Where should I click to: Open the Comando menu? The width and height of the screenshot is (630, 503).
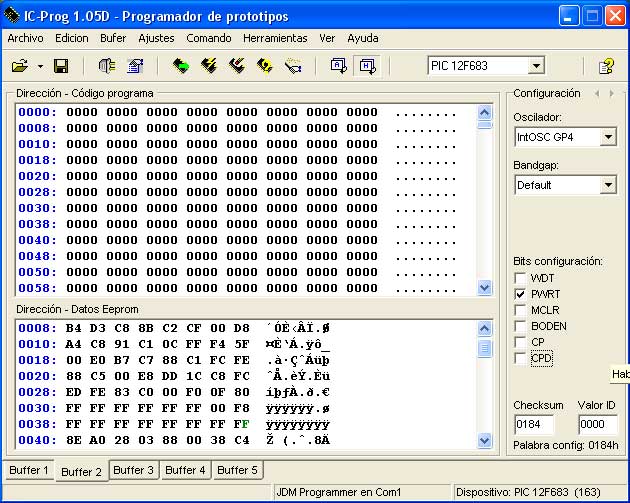tap(208, 38)
